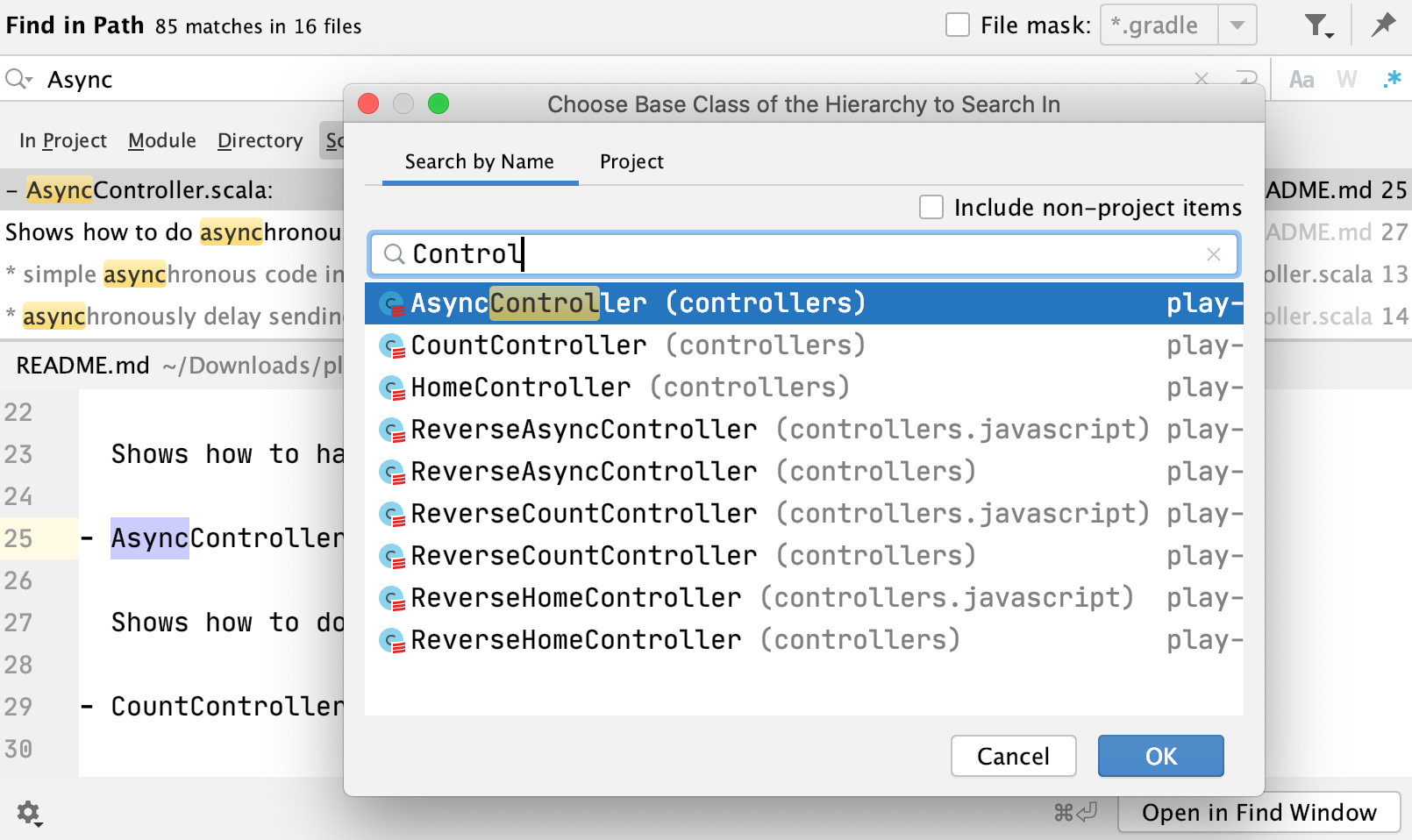Toggle Match Case (Aa) option

[1301, 80]
